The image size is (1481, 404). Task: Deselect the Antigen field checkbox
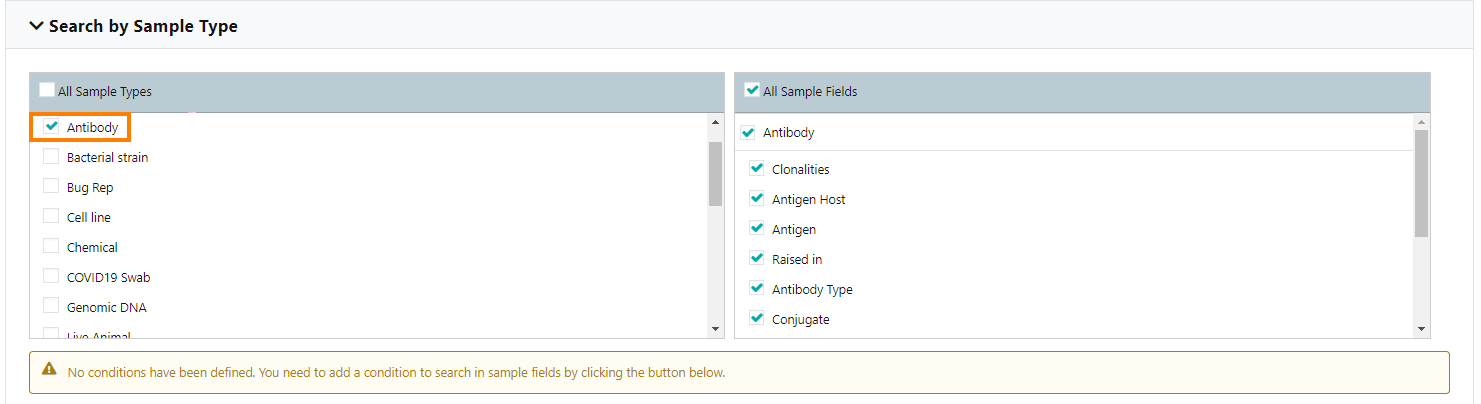(x=757, y=229)
